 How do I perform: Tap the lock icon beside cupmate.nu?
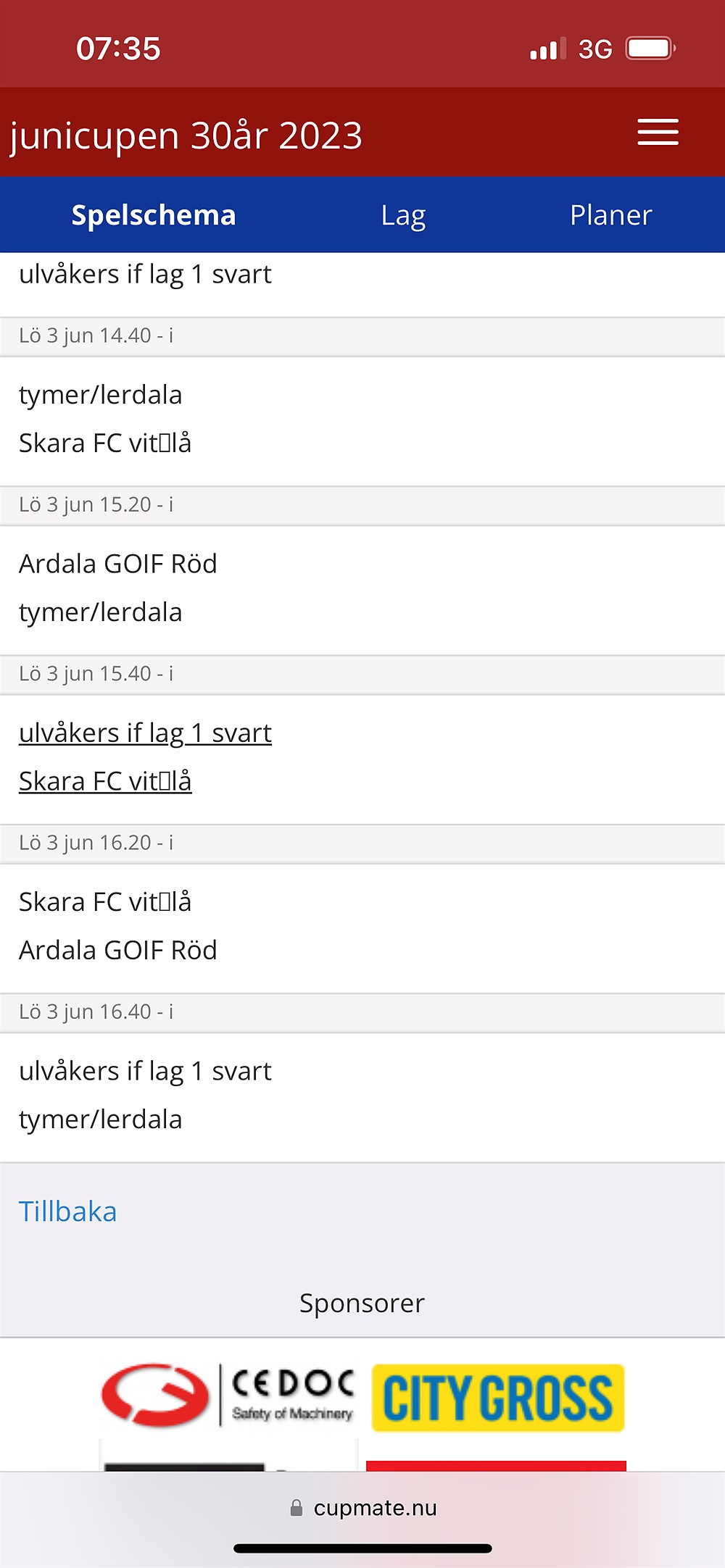tap(296, 1508)
